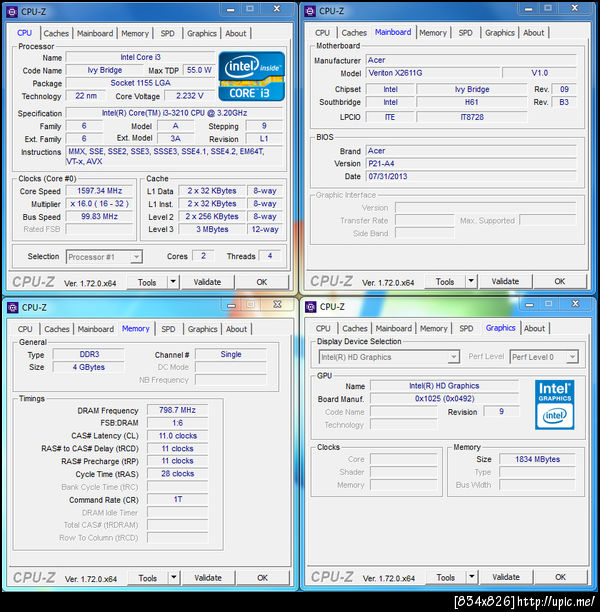Viewport: 600px width, 612px height.
Task: Select SPD tab in Graphics window
Action: [x=466, y=329]
